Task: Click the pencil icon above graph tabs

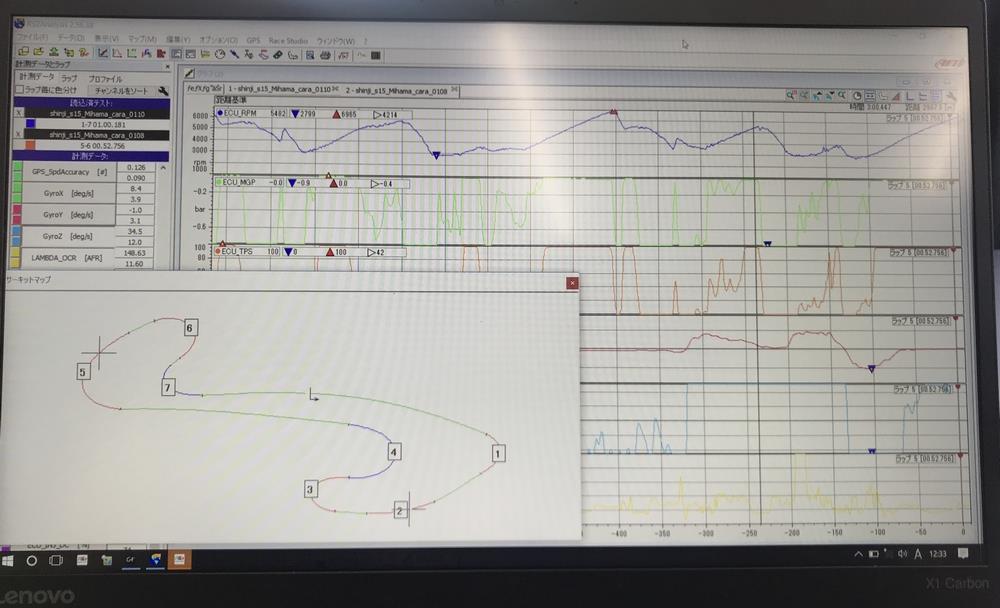Action: (189, 73)
